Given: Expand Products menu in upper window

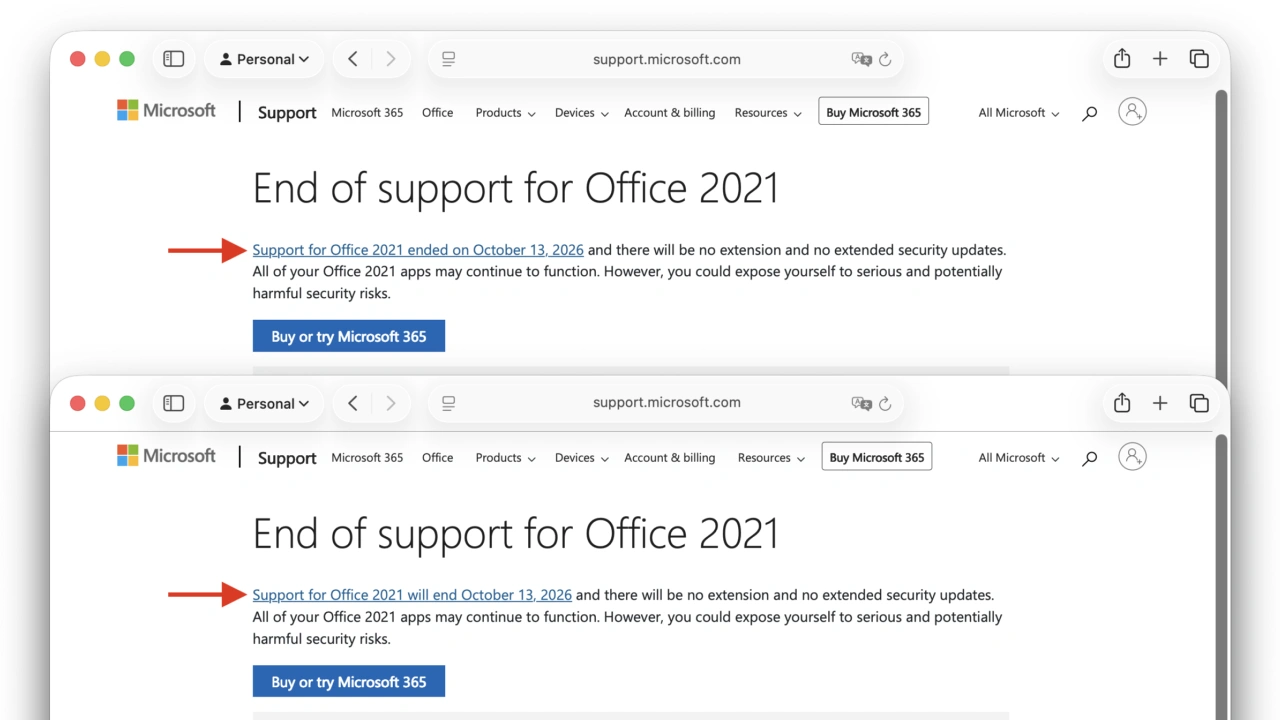Looking at the screenshot, I should point(505,113).
